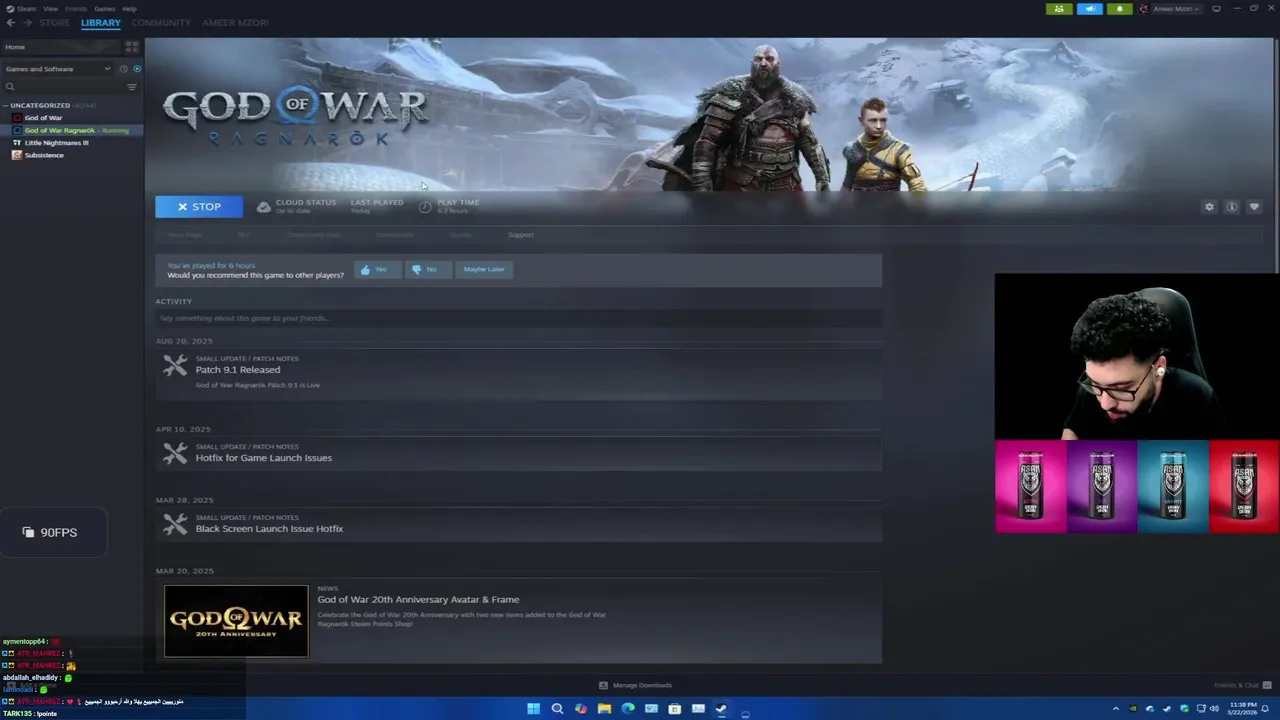Click the Cloud Status cloud icon
This screenshot has height=720, width=1280.
click(264, 207)
